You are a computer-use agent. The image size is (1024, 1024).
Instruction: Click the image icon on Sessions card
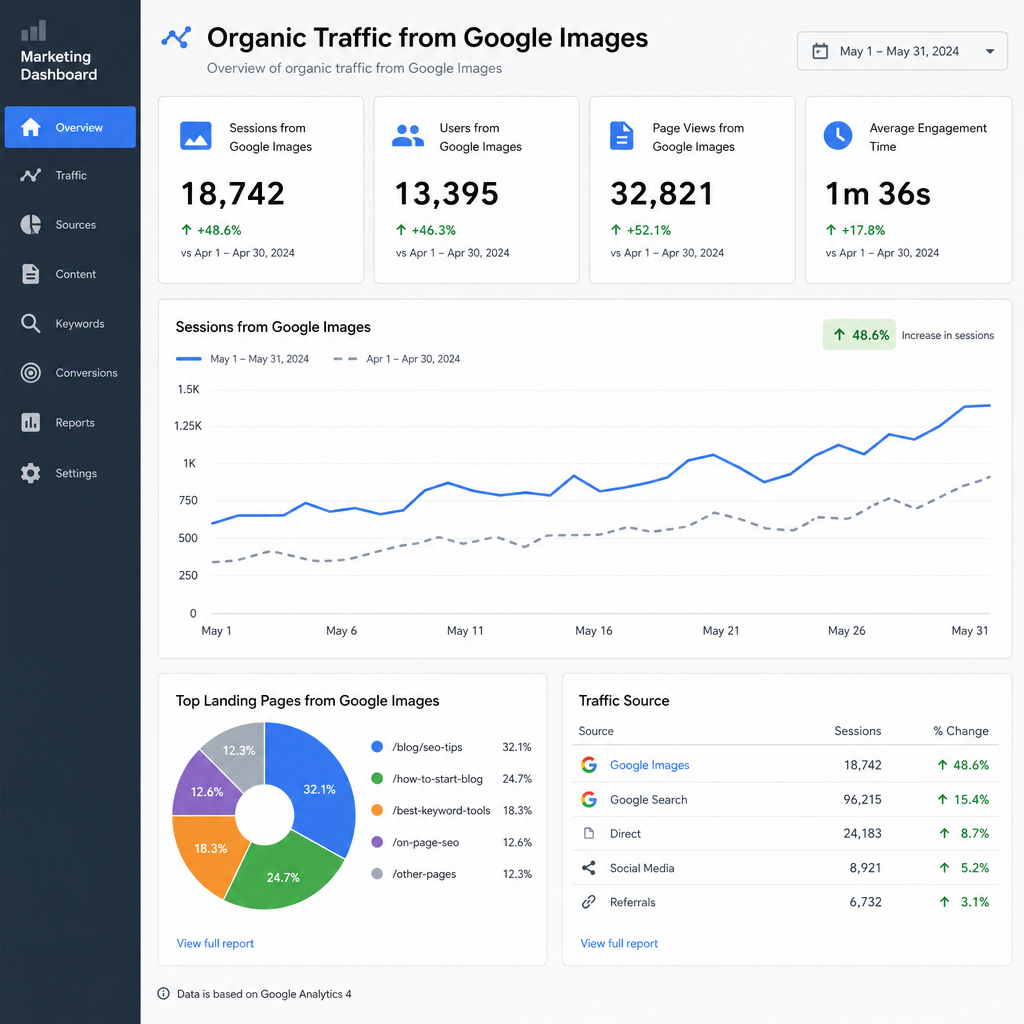pyautogui.click(x=195, y=136)
